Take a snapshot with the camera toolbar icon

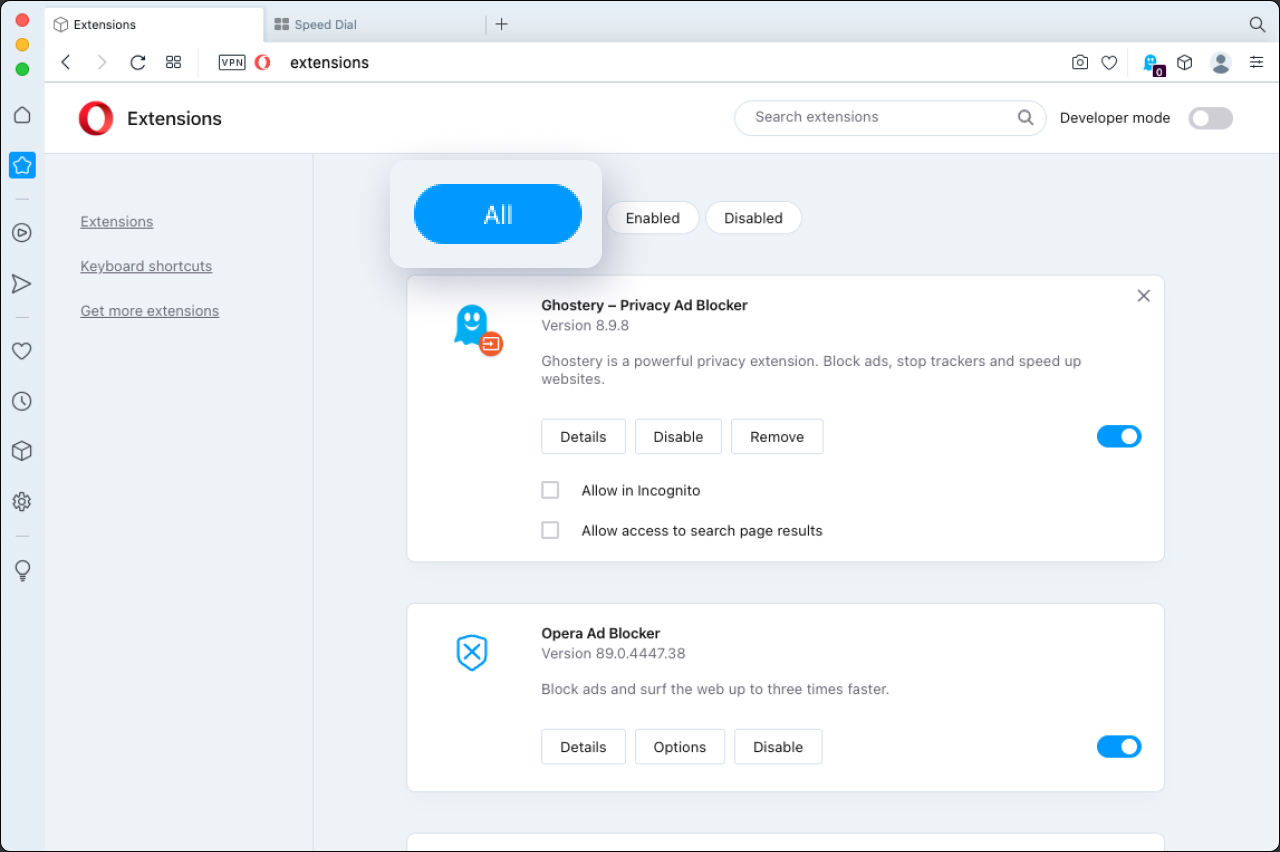[1080, 62]
